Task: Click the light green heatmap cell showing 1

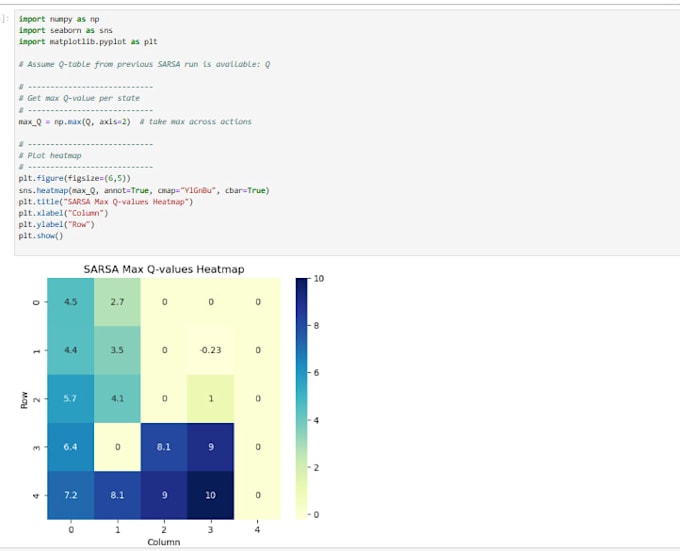Action: click(210, 398)
